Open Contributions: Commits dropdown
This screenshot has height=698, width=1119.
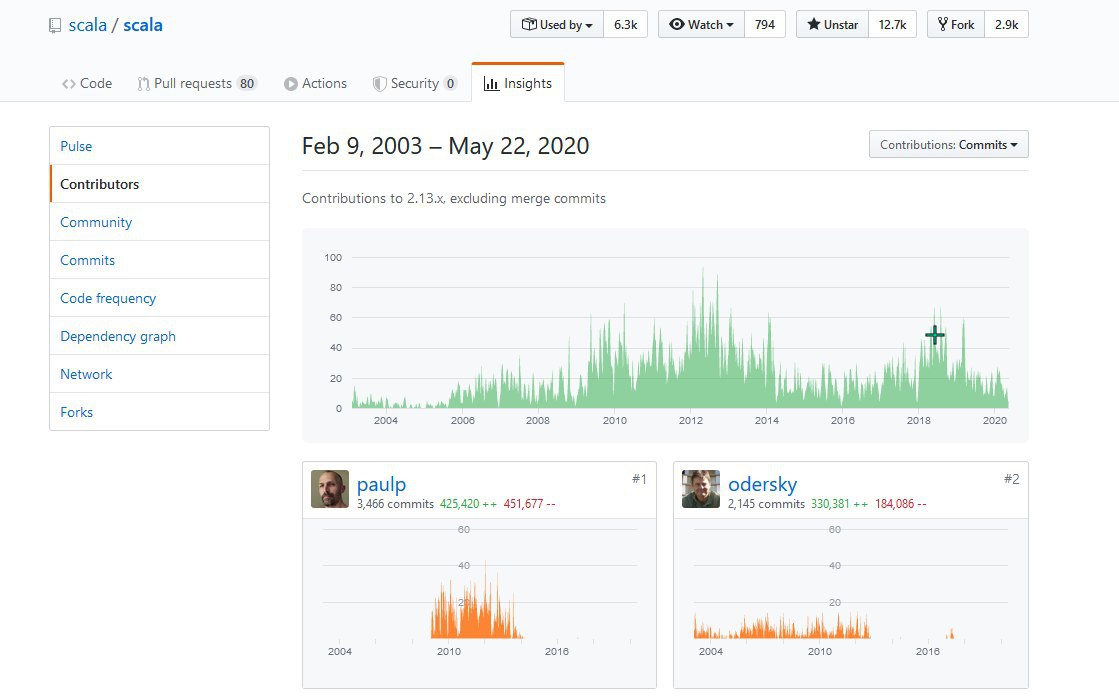click(x=948, y=144)
